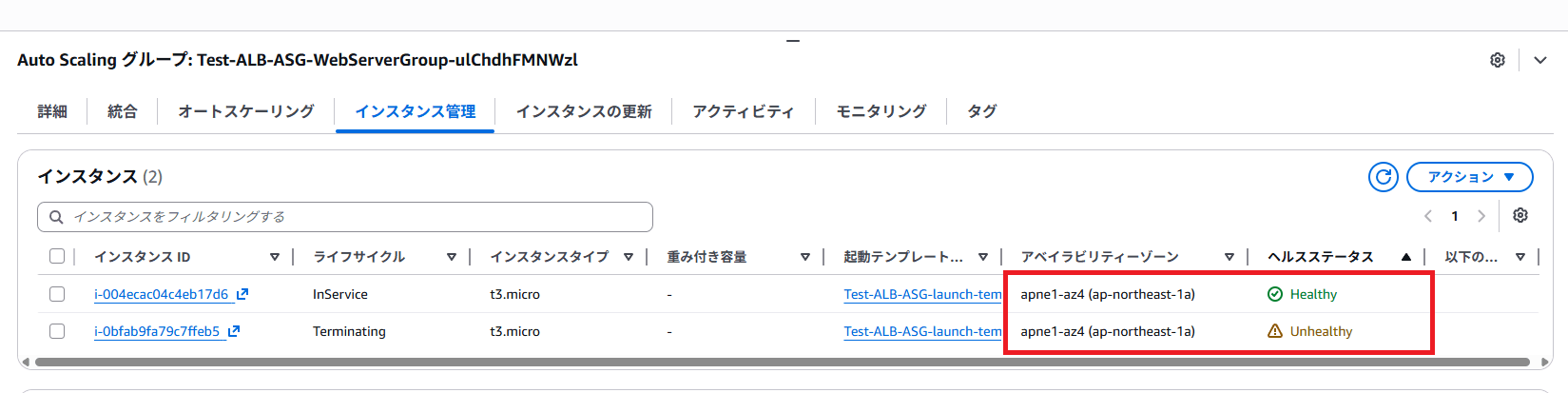Sort by the ヘルスステータス column arrow
This screenshot has width=1568, height=393.
(x=1406, y=257)
